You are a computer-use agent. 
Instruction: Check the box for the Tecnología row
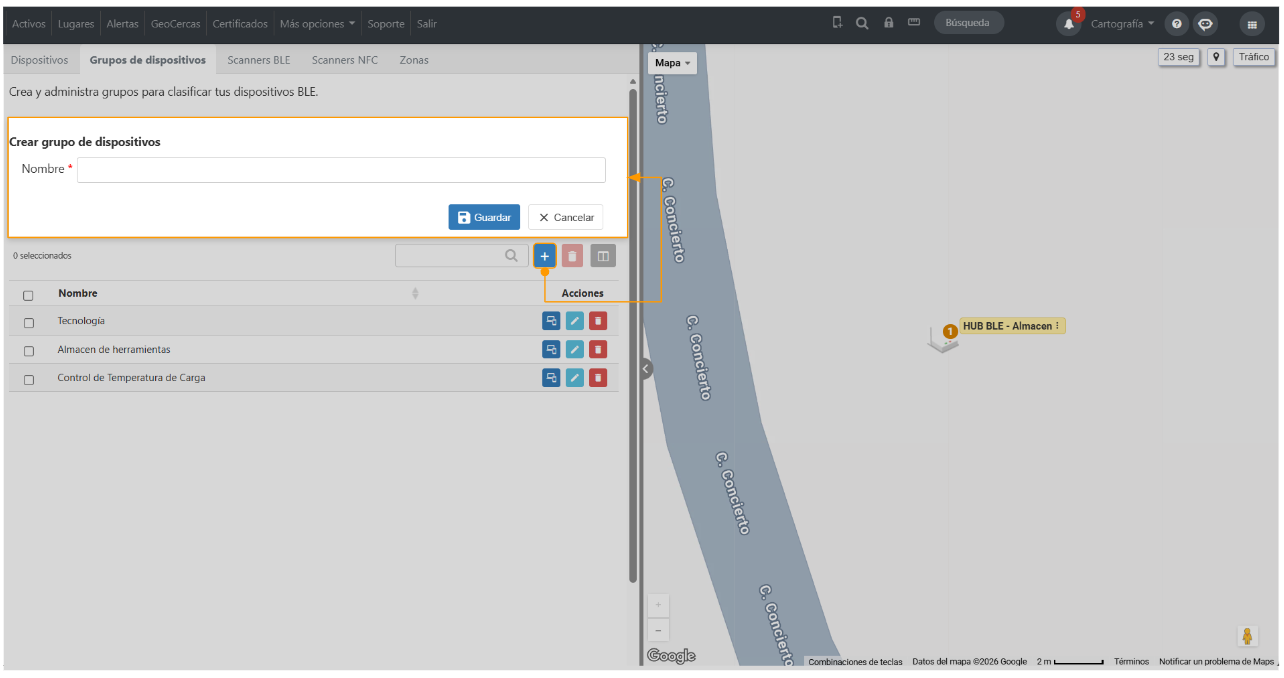click(29, 322)
